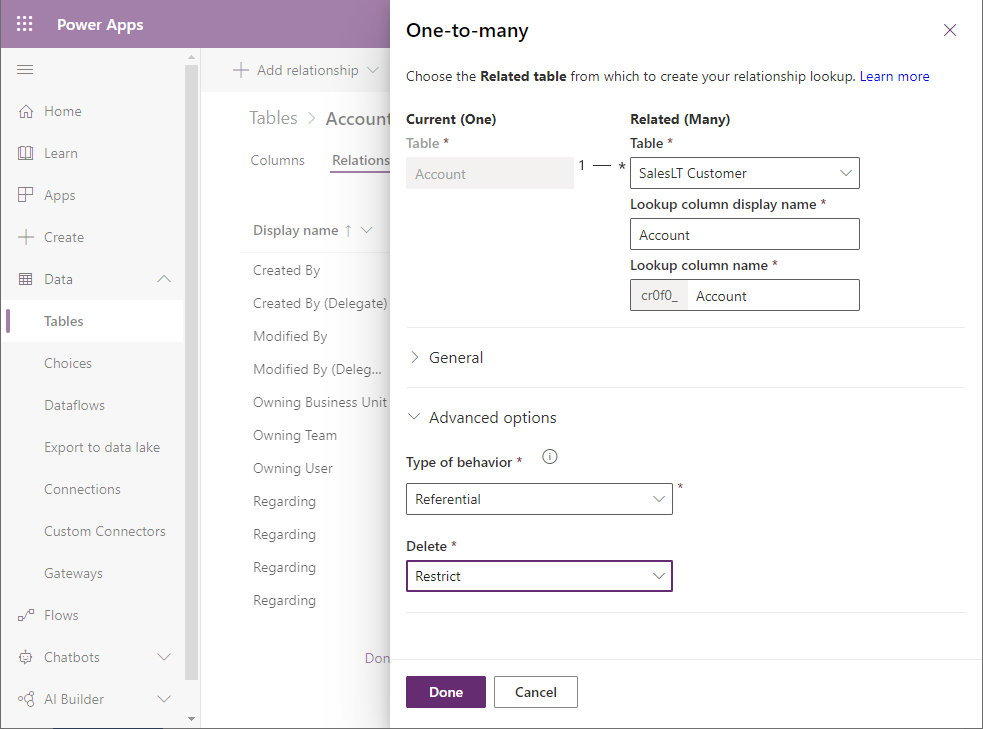Open the app launcher waffle icon
The image size is (983, 729).
[x=26, y=25]
